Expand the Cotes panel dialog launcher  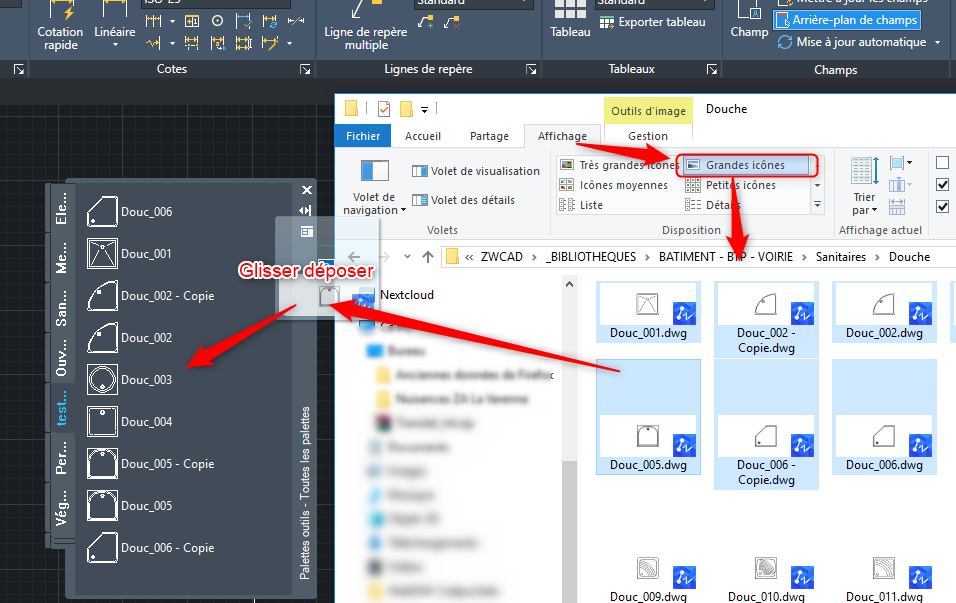coord(305,70)
